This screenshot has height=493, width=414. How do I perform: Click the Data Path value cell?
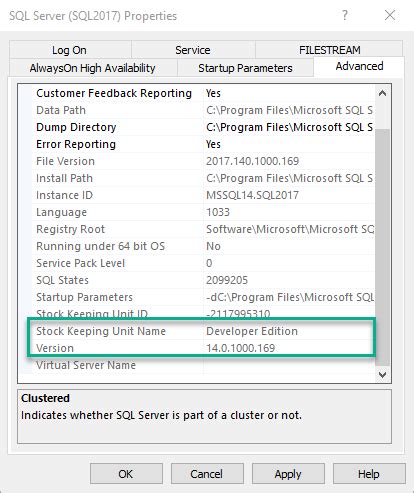tap(289, 110)
